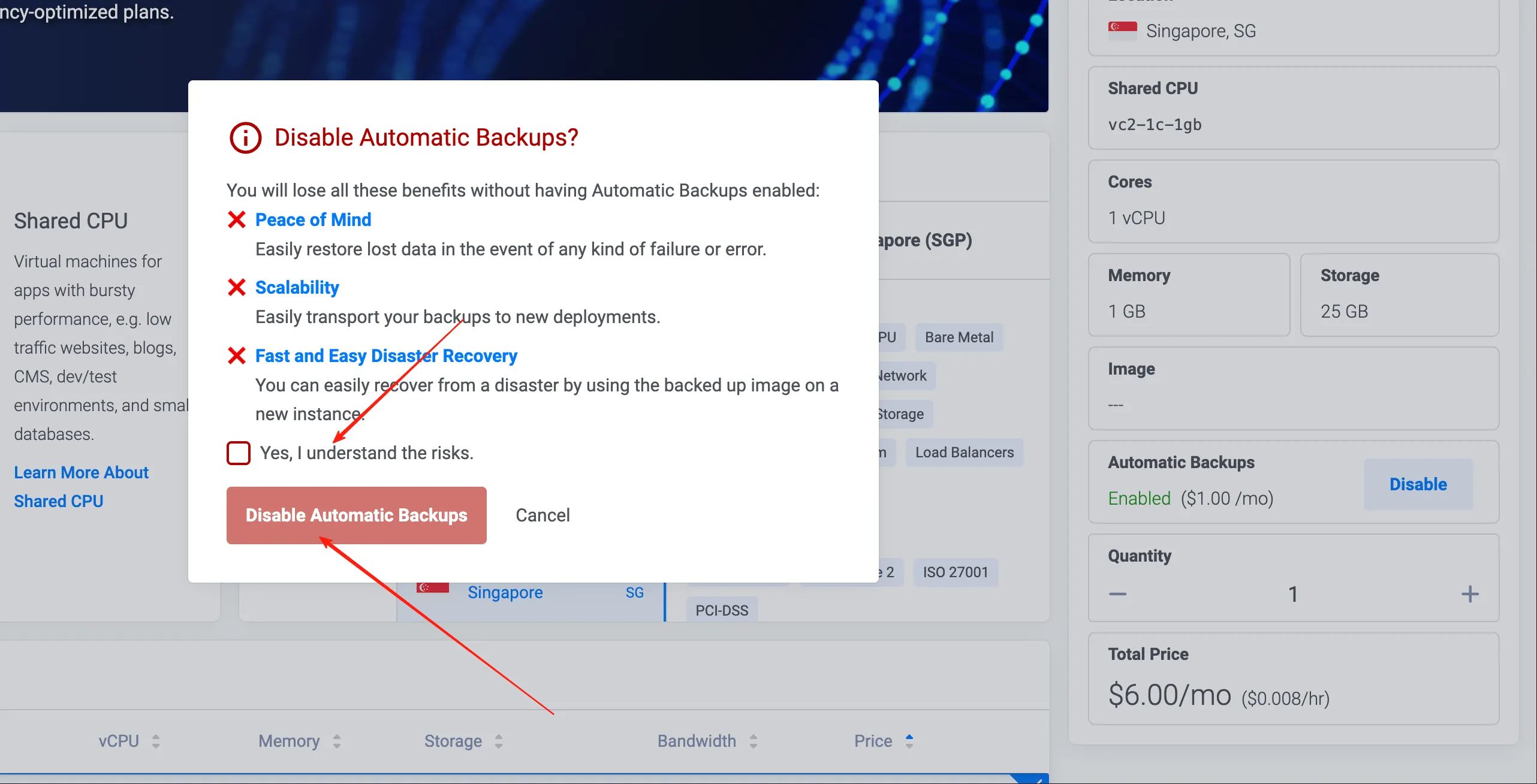Select the Bare Metal filter tag
This screenshot has height=784, width=1537.
coord(959,337)
